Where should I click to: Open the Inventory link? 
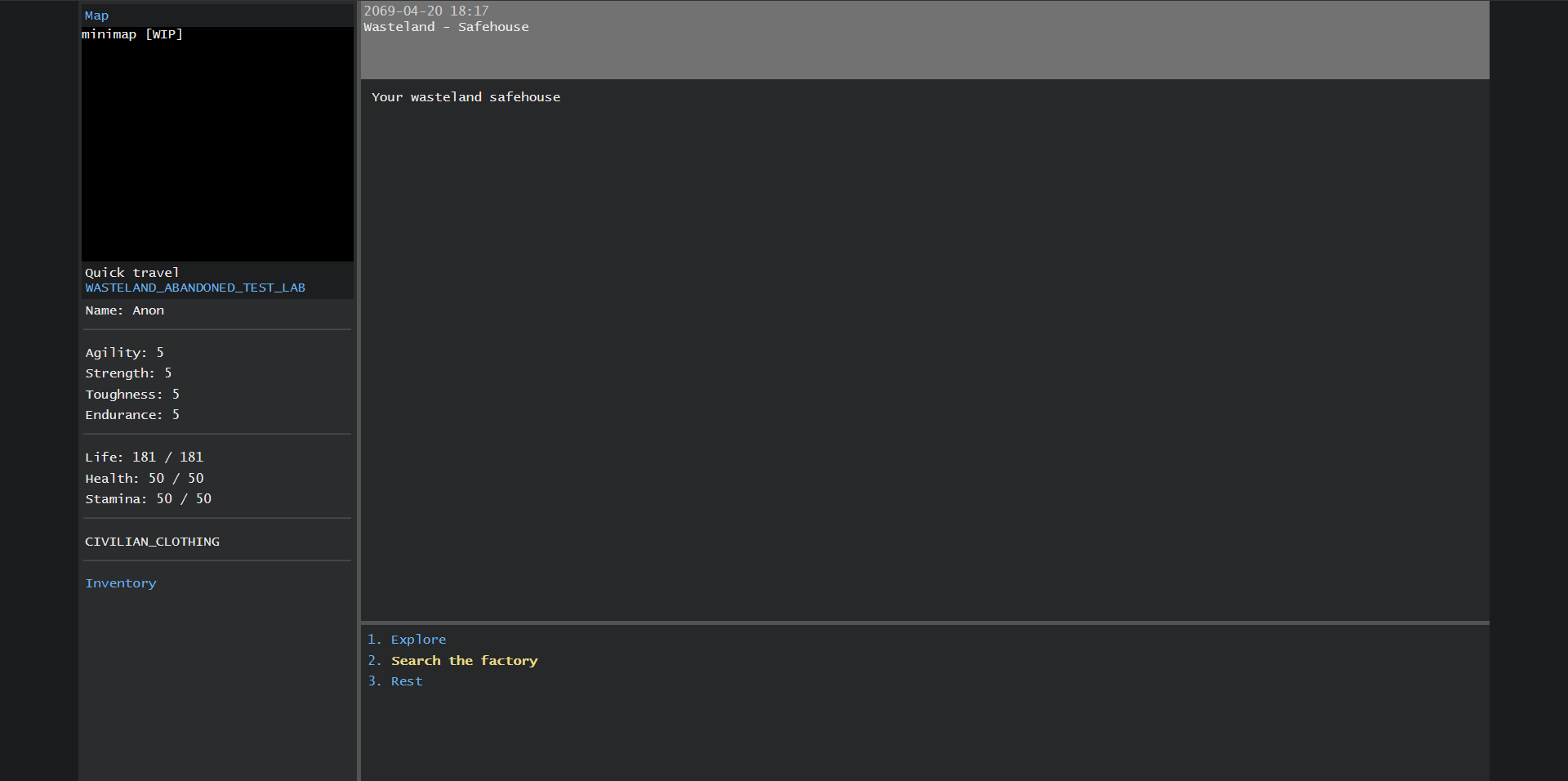pos(121,583)
